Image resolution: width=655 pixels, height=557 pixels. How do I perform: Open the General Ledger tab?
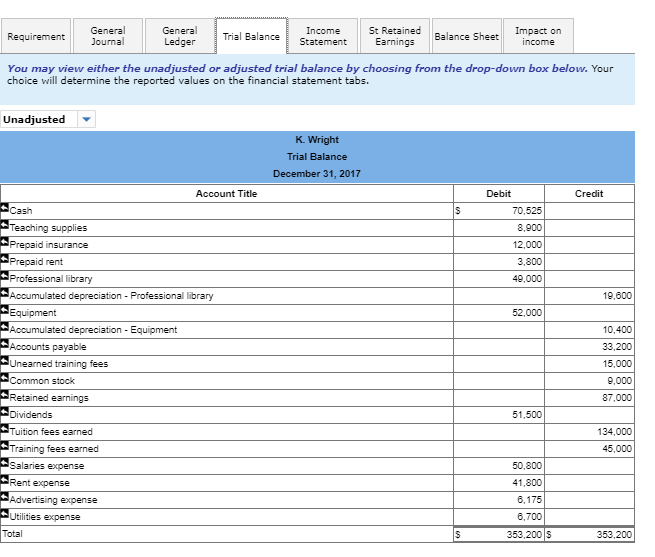click(180, 36)
